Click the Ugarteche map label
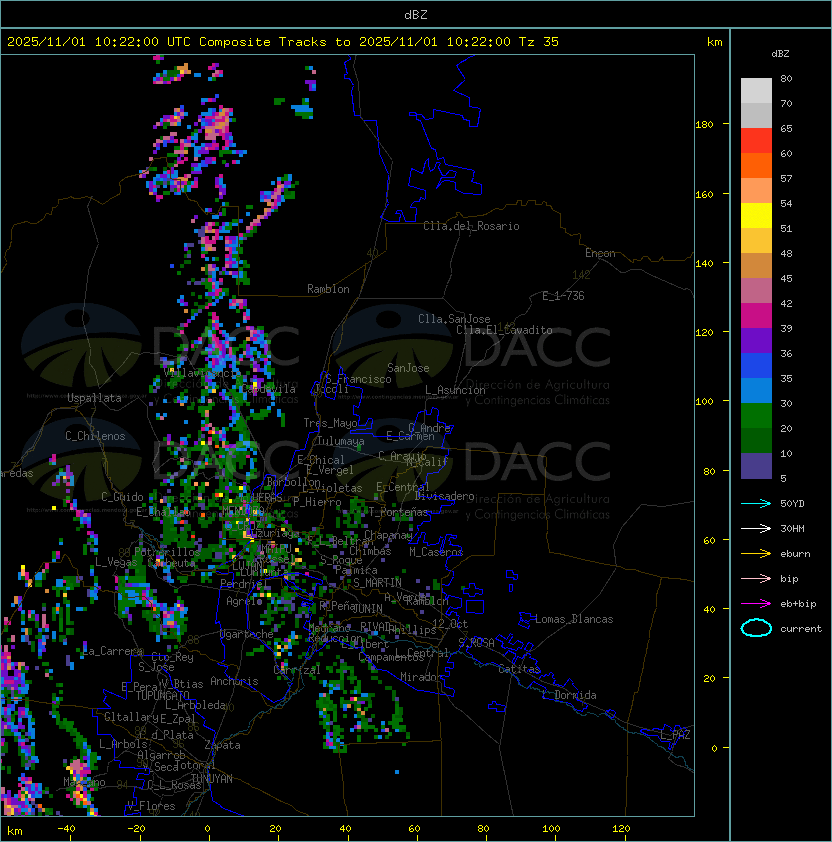 click(x=247, y=634)
